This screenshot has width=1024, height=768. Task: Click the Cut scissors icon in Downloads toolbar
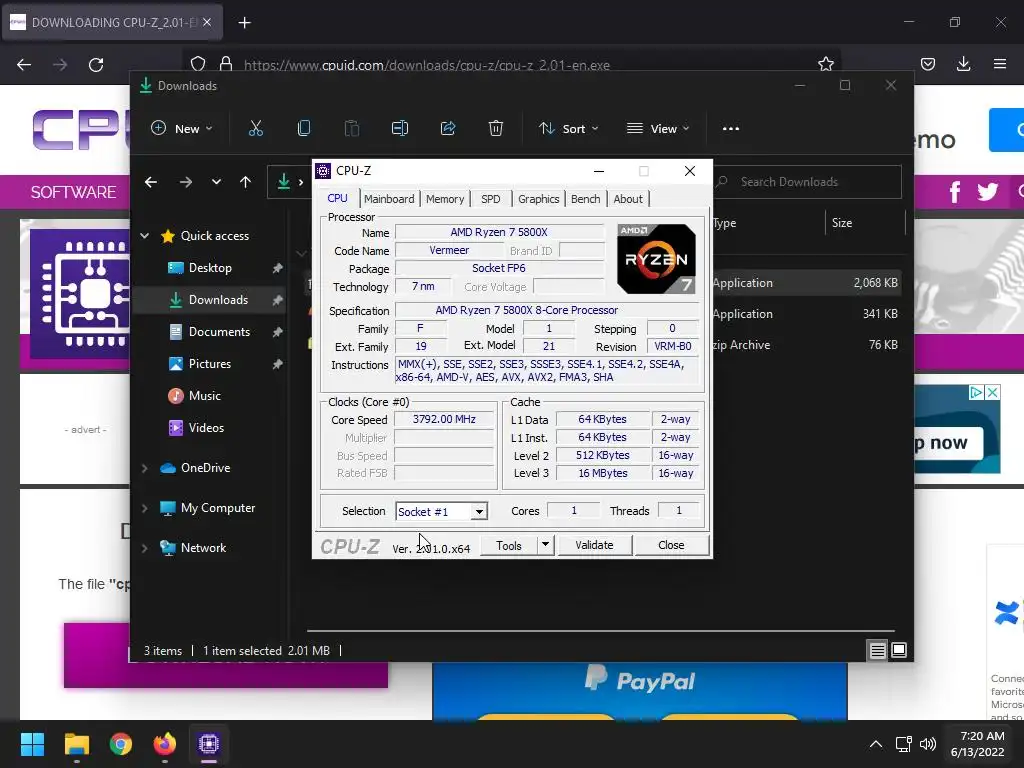point(255,129)
